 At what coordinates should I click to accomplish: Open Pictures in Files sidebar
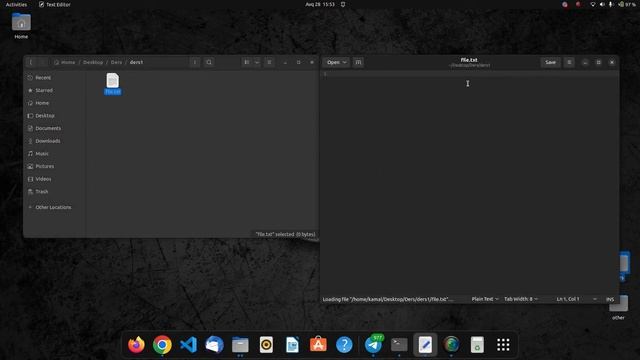tap(54, 166)
